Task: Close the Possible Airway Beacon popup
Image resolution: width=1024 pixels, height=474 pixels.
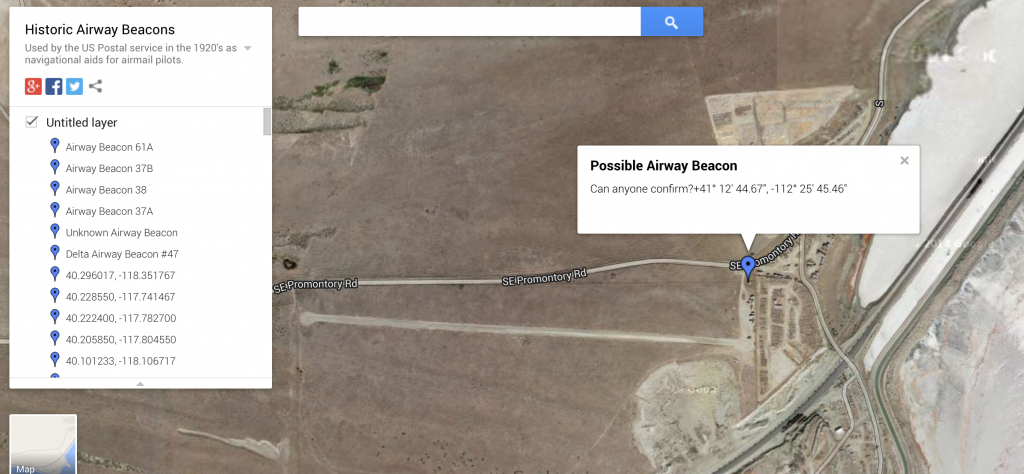Action: pos(904,161)
